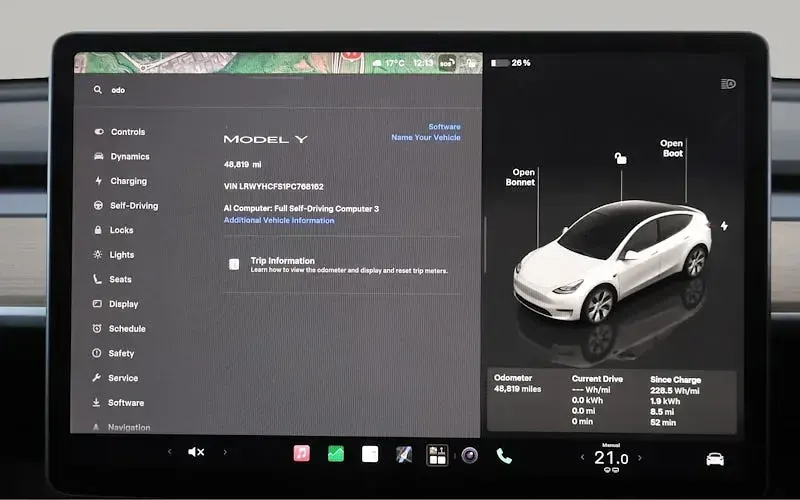800x500 pixels.
Task: Open the all apps launcher
Action: [437, 455]
